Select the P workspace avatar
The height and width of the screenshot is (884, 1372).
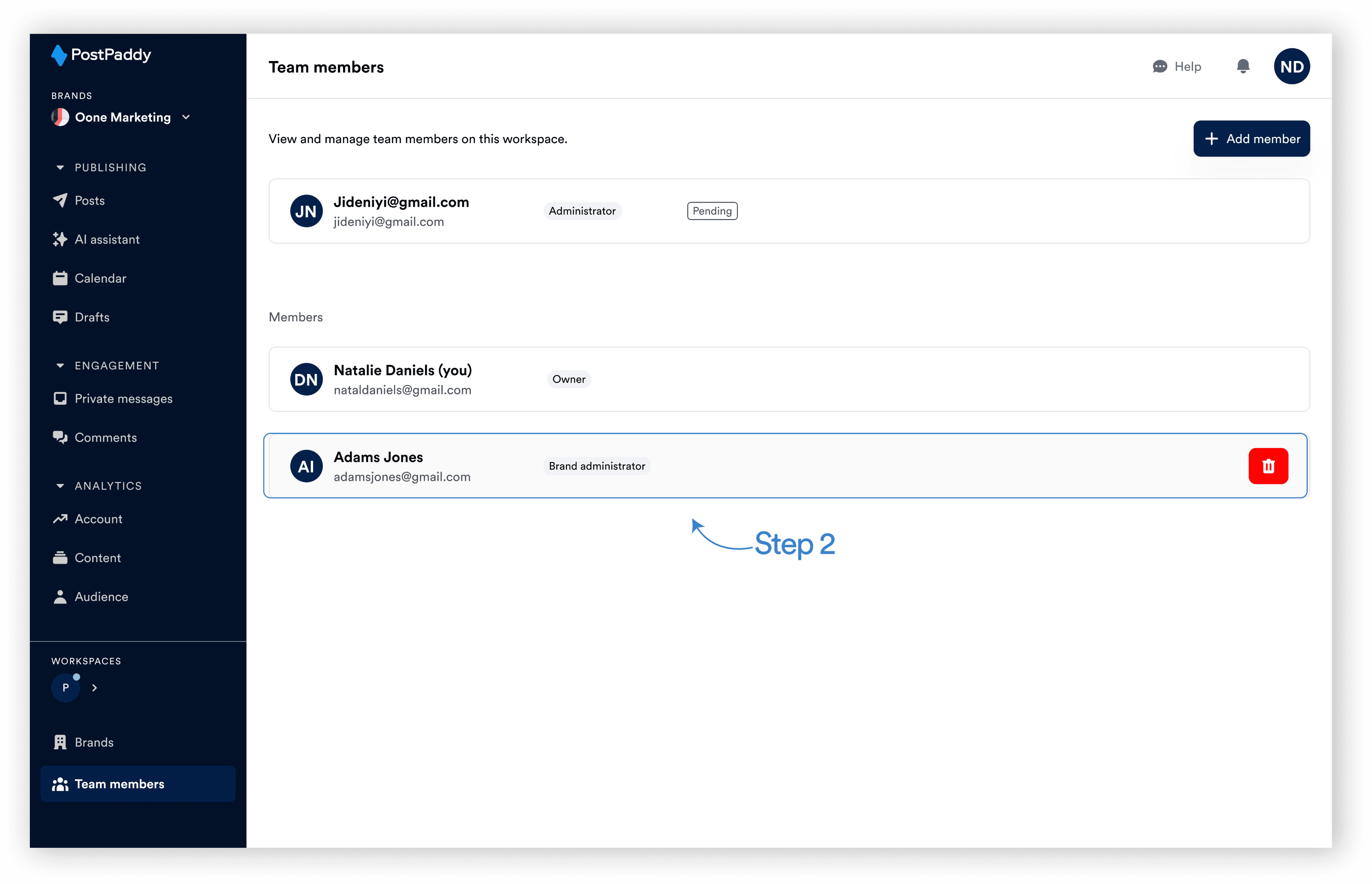[65, 687]
